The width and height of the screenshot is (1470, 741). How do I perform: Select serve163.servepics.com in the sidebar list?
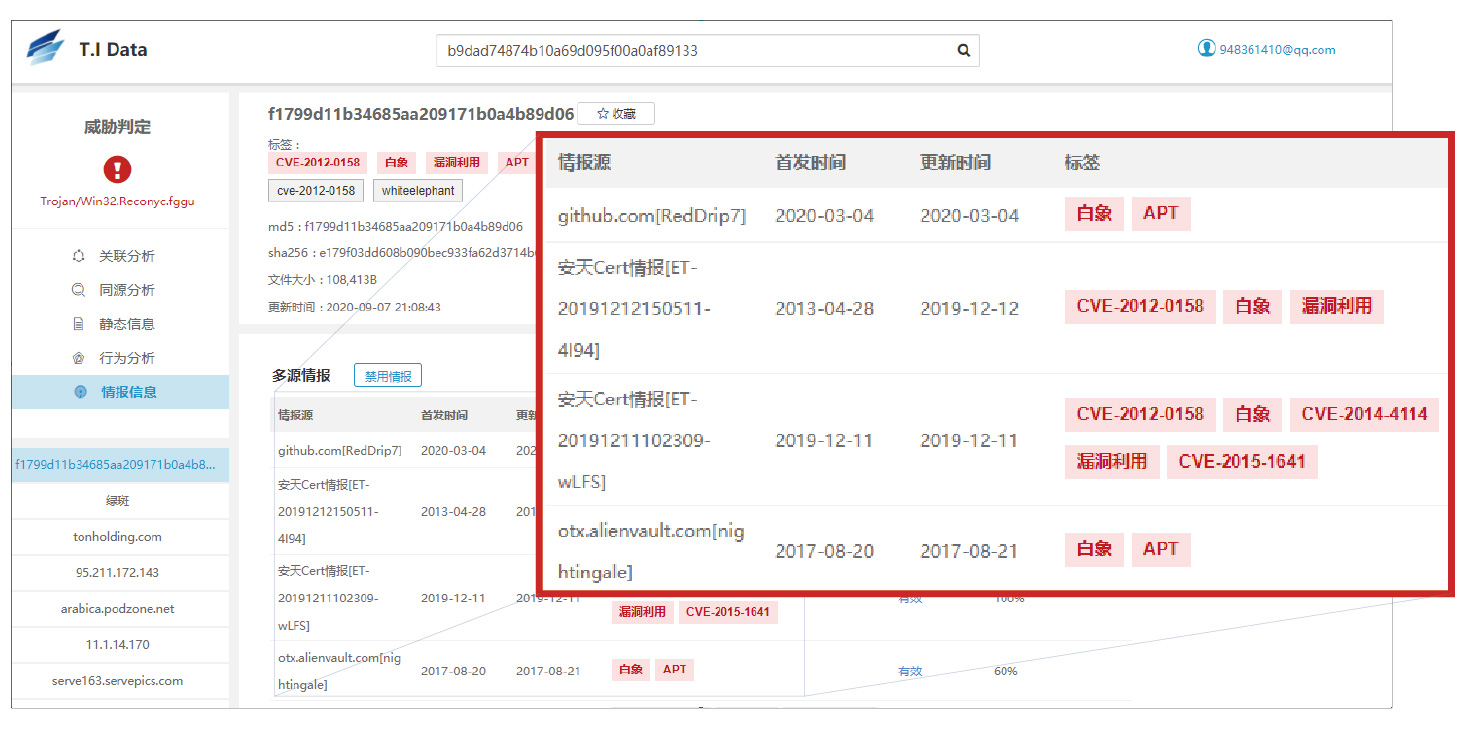pyautogui.click(x=120, y=681)
